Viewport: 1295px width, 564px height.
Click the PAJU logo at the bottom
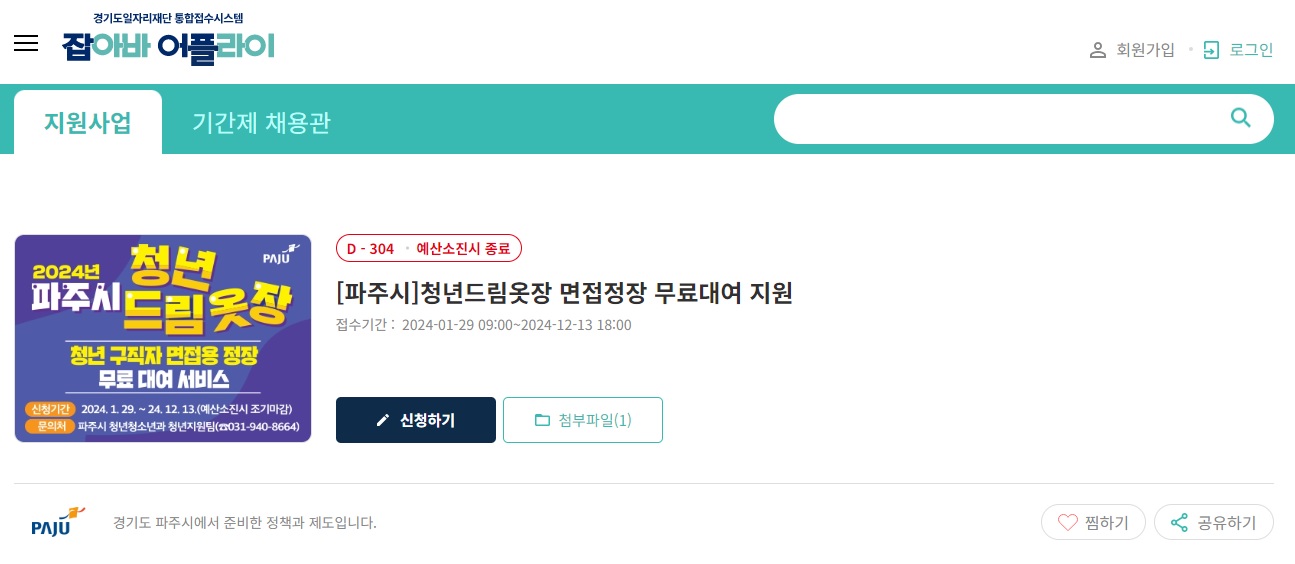58,522
